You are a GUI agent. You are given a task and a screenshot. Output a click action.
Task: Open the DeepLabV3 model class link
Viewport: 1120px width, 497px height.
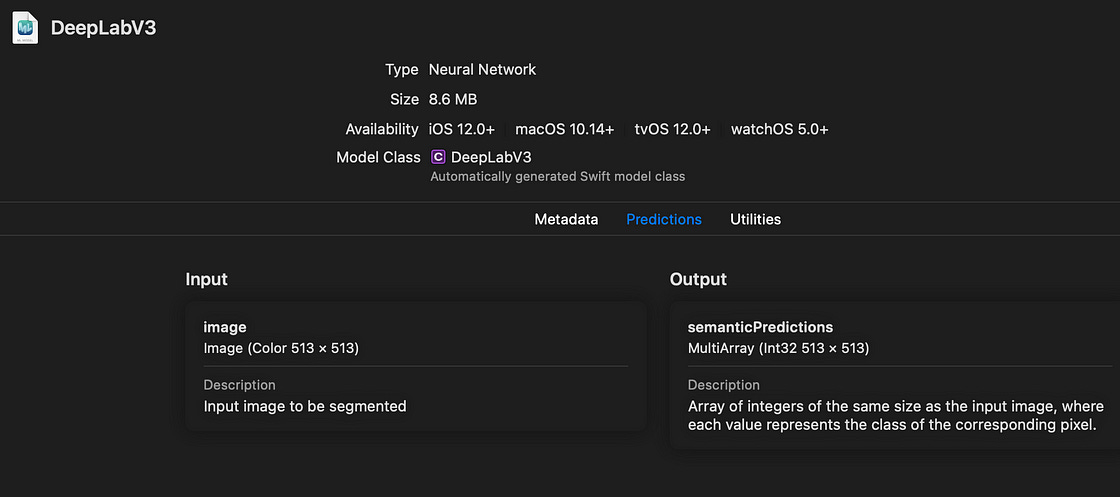tap(491, 157)
